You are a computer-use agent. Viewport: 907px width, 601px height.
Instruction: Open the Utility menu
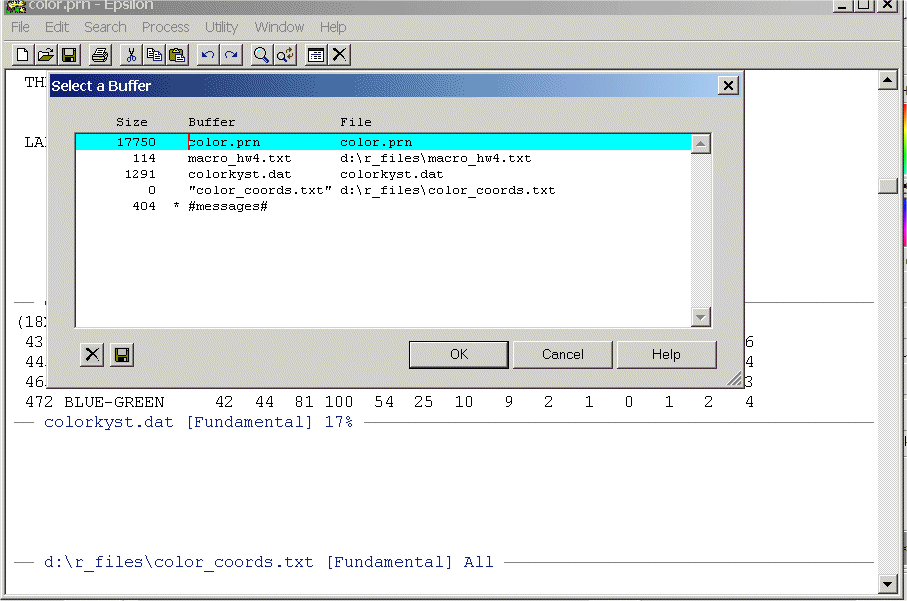[x=221, y=27]
